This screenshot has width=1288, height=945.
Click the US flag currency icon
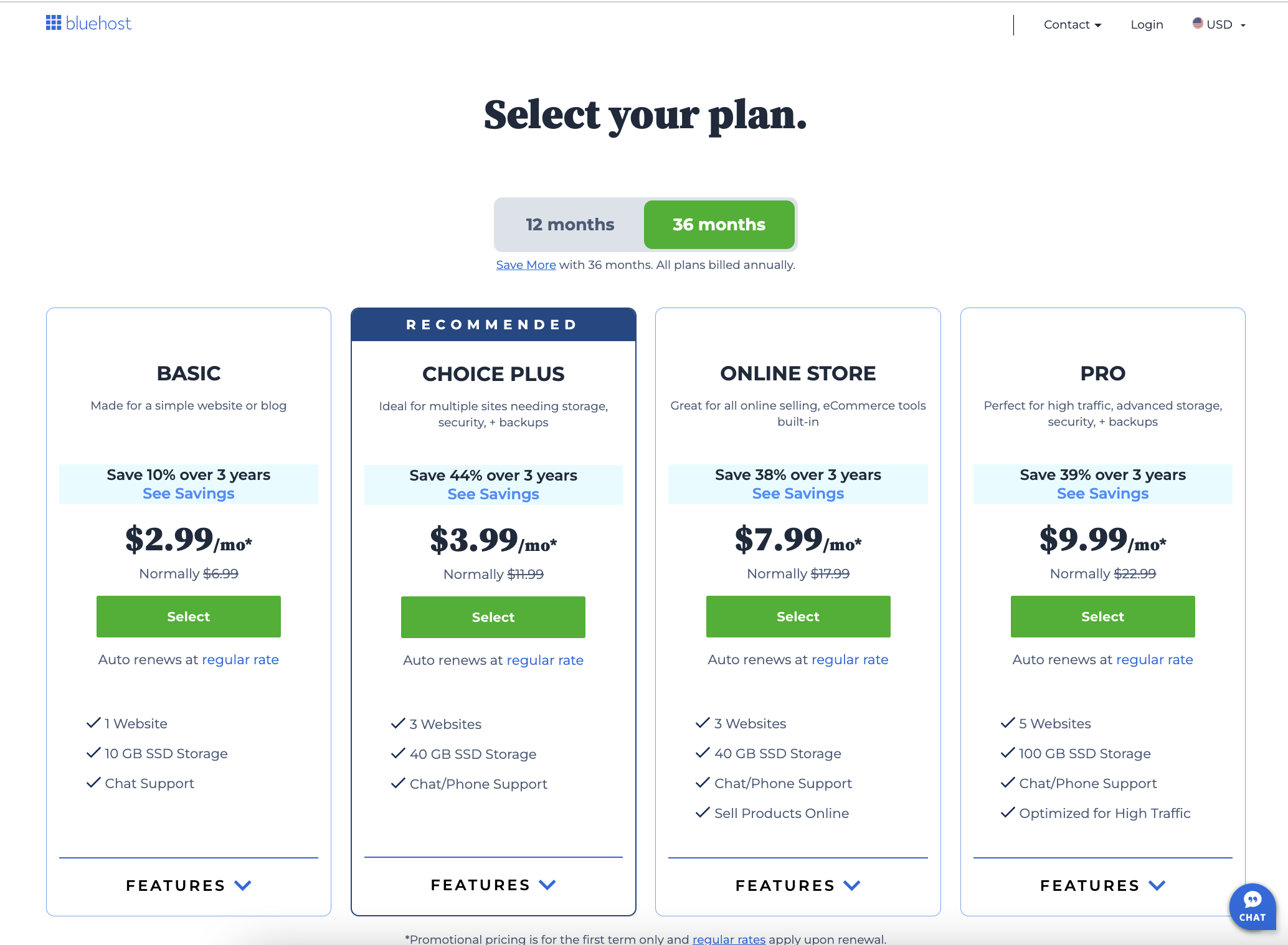point(1198,24)
